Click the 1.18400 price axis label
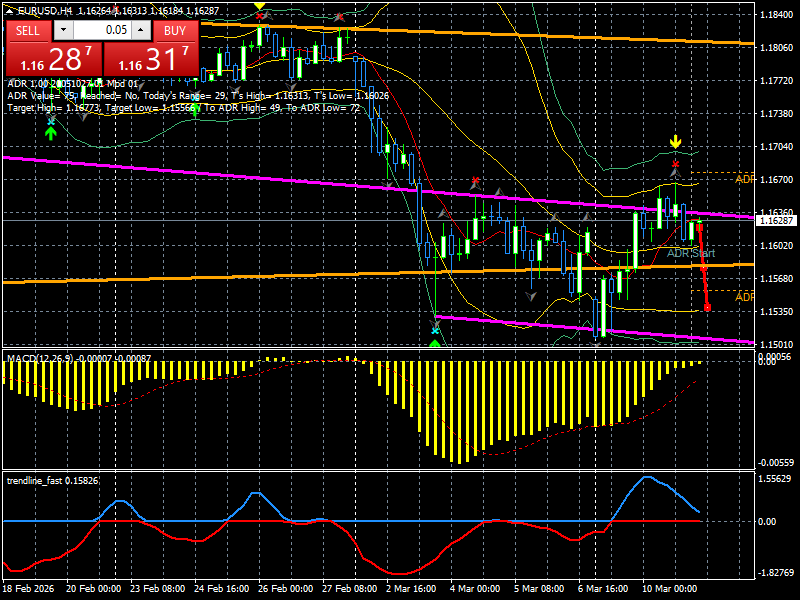This screenshot has height=600, width=800. point(777,15)
